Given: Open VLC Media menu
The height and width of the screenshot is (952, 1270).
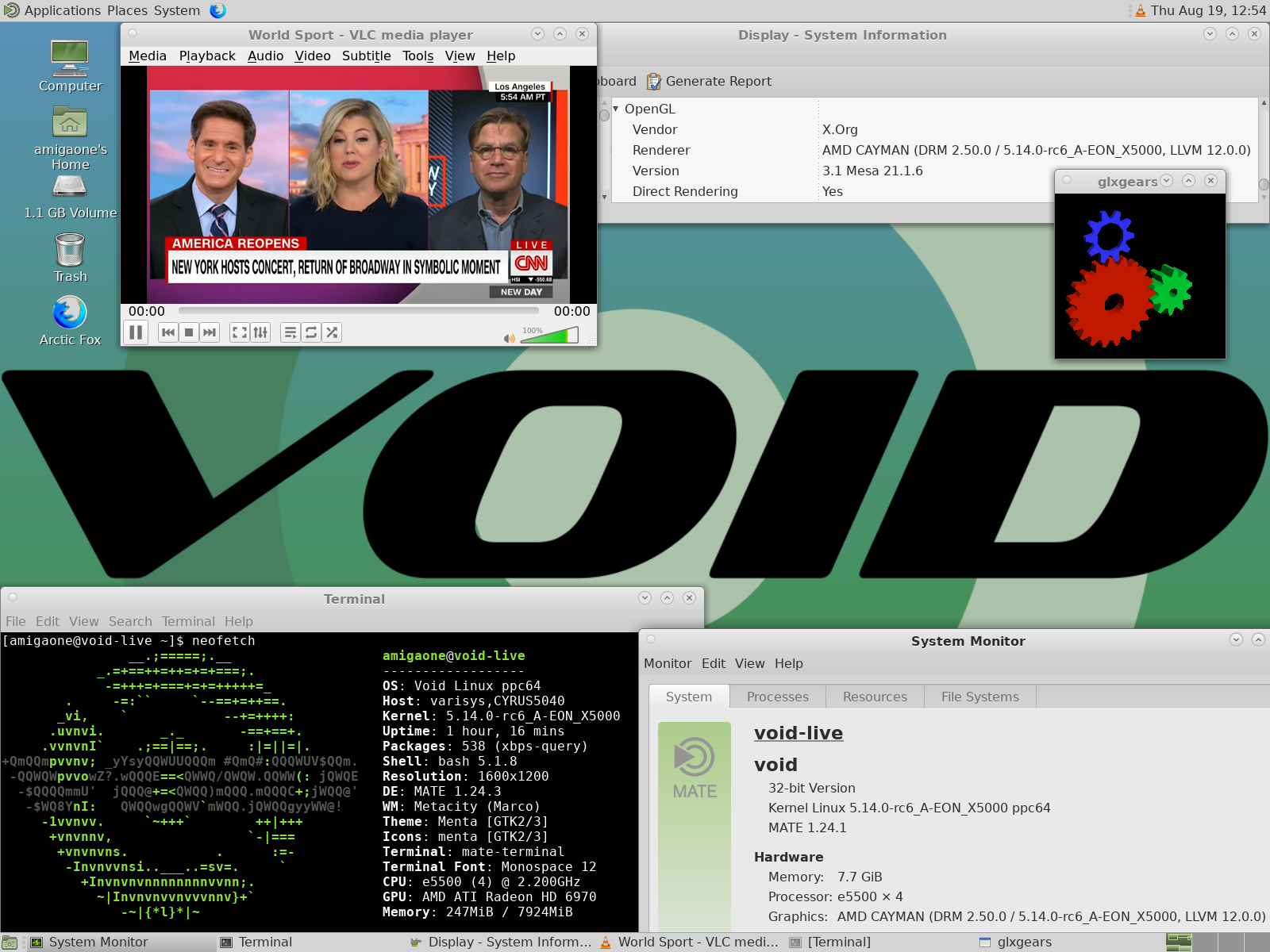Looking at the screenshot, I should [148, 56].
